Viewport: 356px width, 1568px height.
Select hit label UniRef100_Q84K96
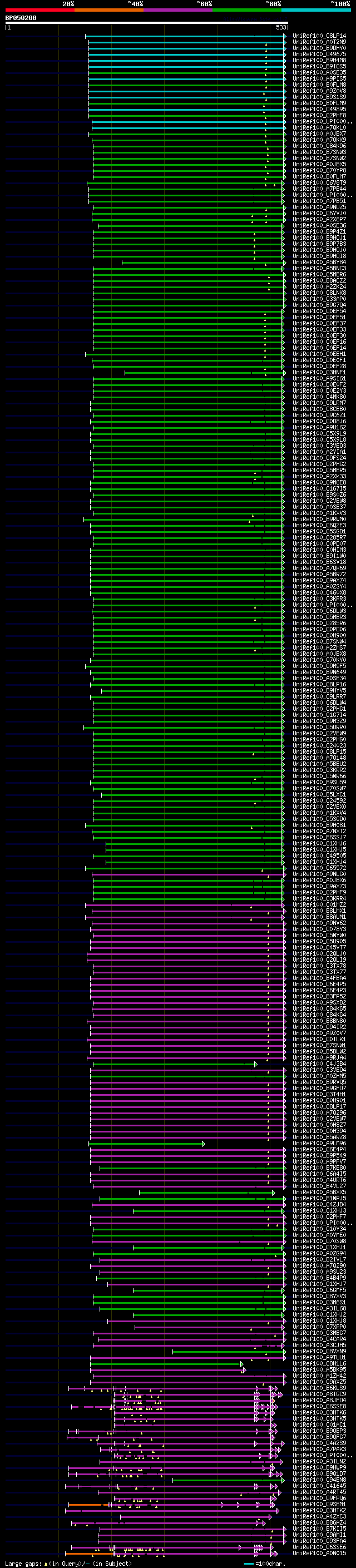(319, 146)
